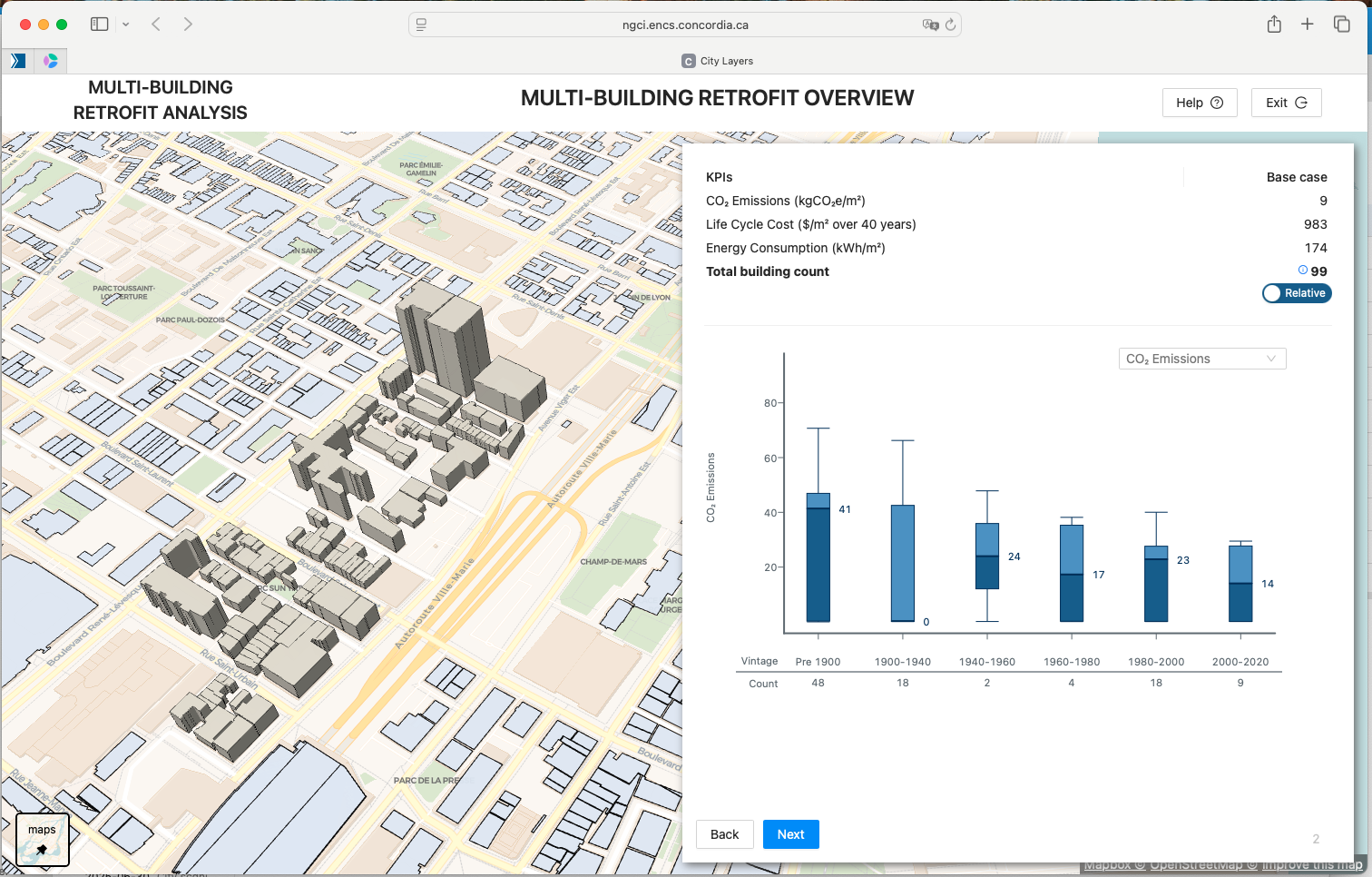Select the first pinned tab with blue arrow icon
This screenshot has height=877, width=1372.
pos(18,61)
